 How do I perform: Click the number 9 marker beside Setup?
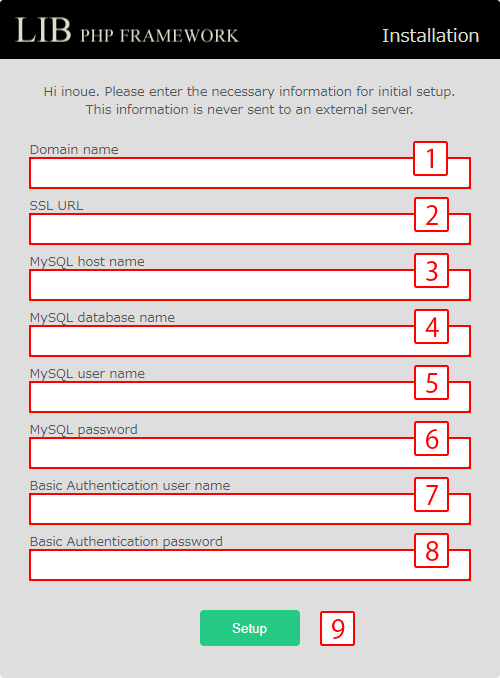pyautogui.click(x=337, y=628)
